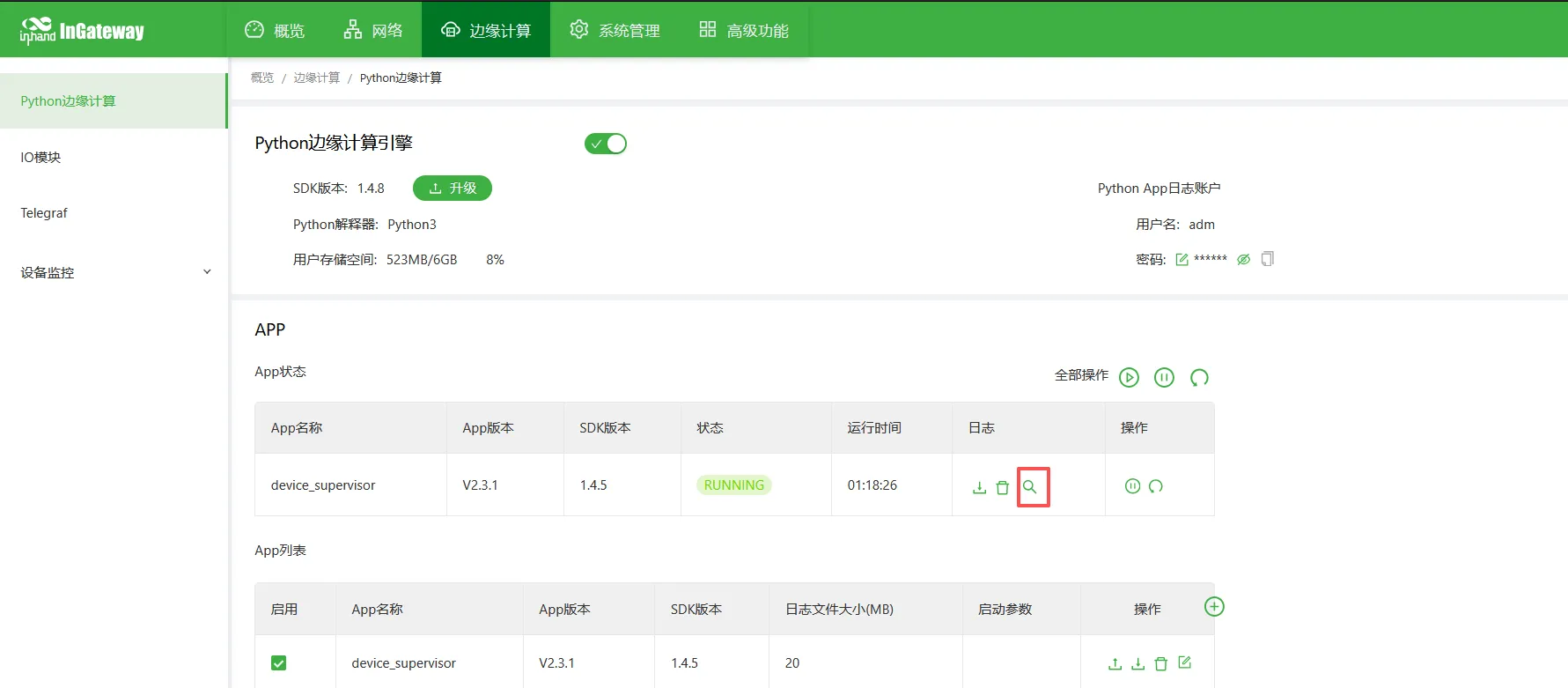1568x688 pixels.
Task: Toggle the Python边缘计算引擎 switch
Action: [x=606, y=144]
